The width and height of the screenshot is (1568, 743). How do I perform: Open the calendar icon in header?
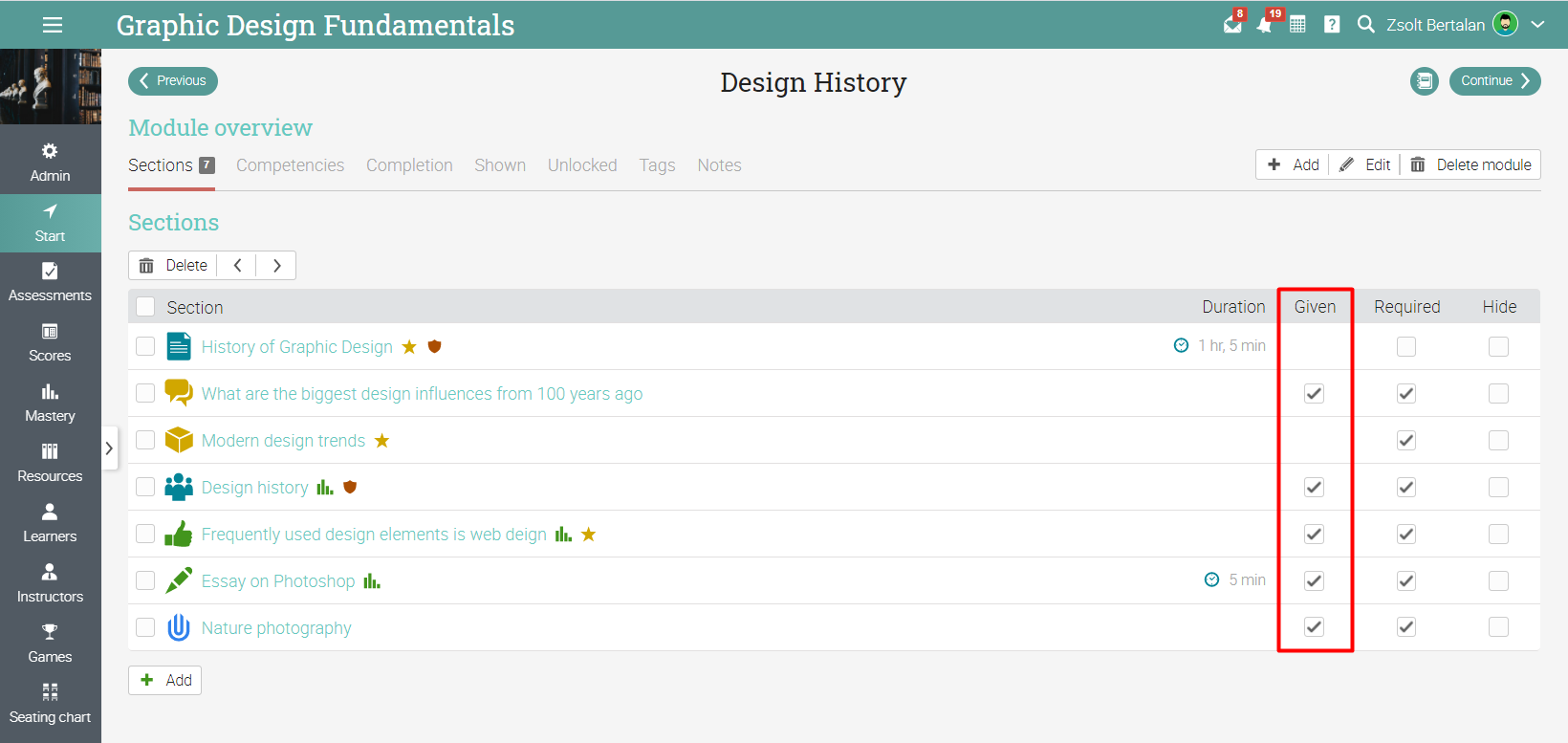tap(1297, 25)
